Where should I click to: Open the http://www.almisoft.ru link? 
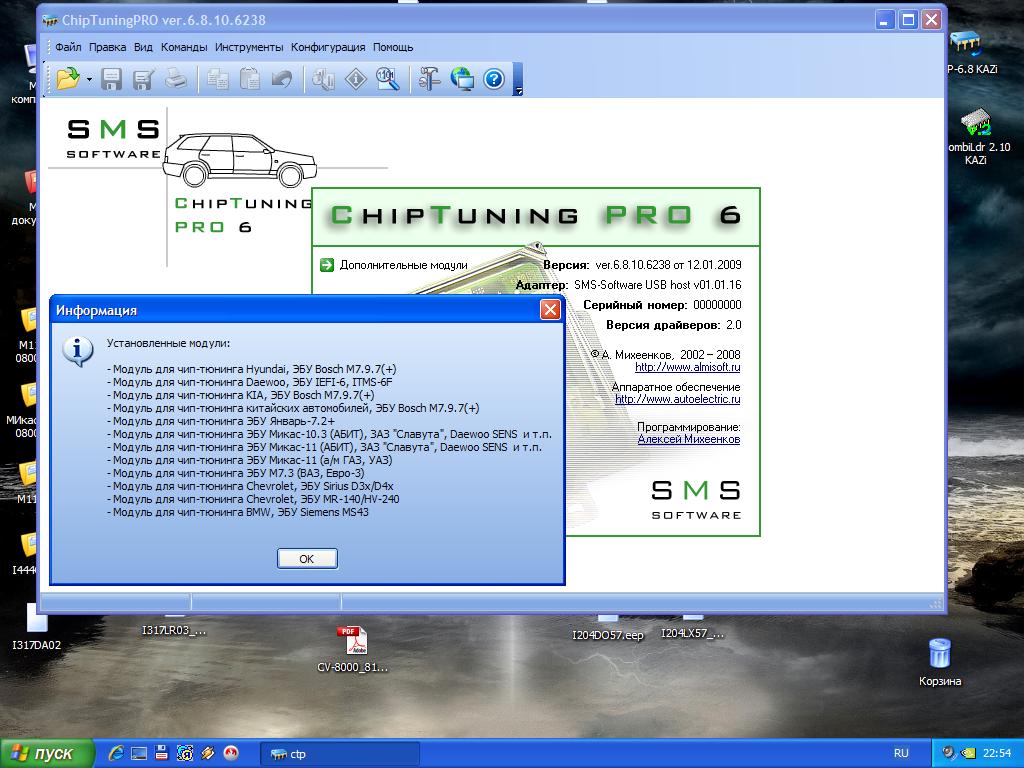(x=688, y=367)
